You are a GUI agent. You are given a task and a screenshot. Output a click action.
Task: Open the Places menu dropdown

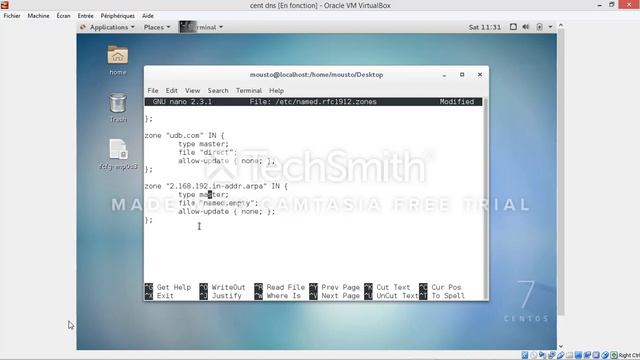click(x=157, y=27)
